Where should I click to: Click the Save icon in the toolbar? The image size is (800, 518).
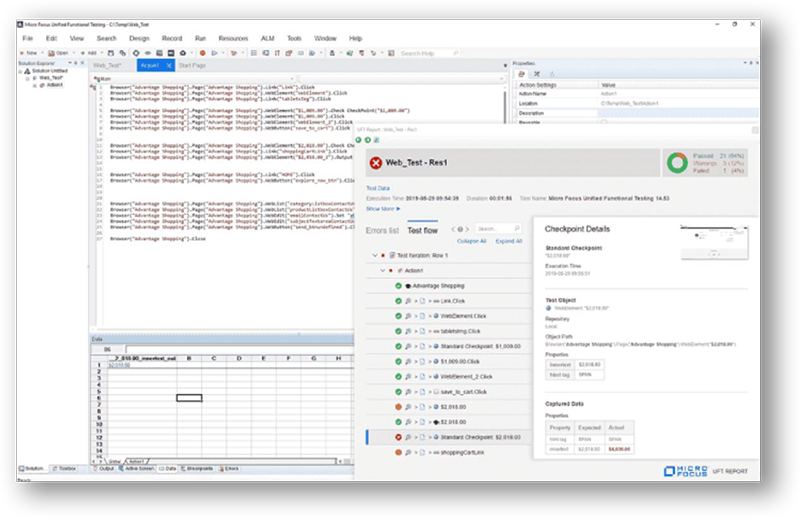tap(111, 53)
